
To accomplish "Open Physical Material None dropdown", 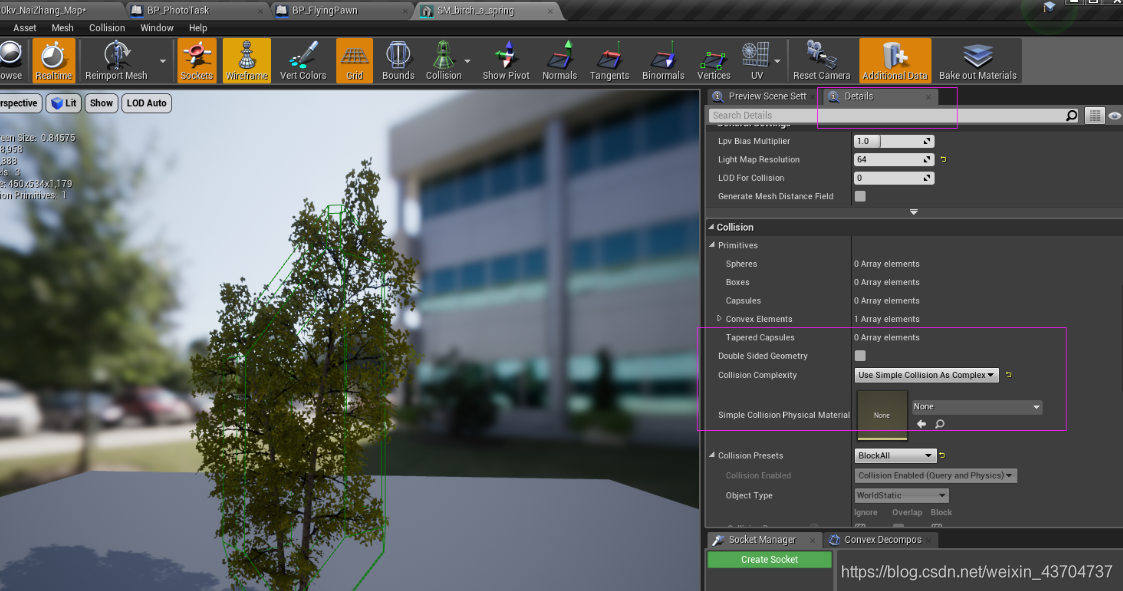I will click(x=976, y=407).
